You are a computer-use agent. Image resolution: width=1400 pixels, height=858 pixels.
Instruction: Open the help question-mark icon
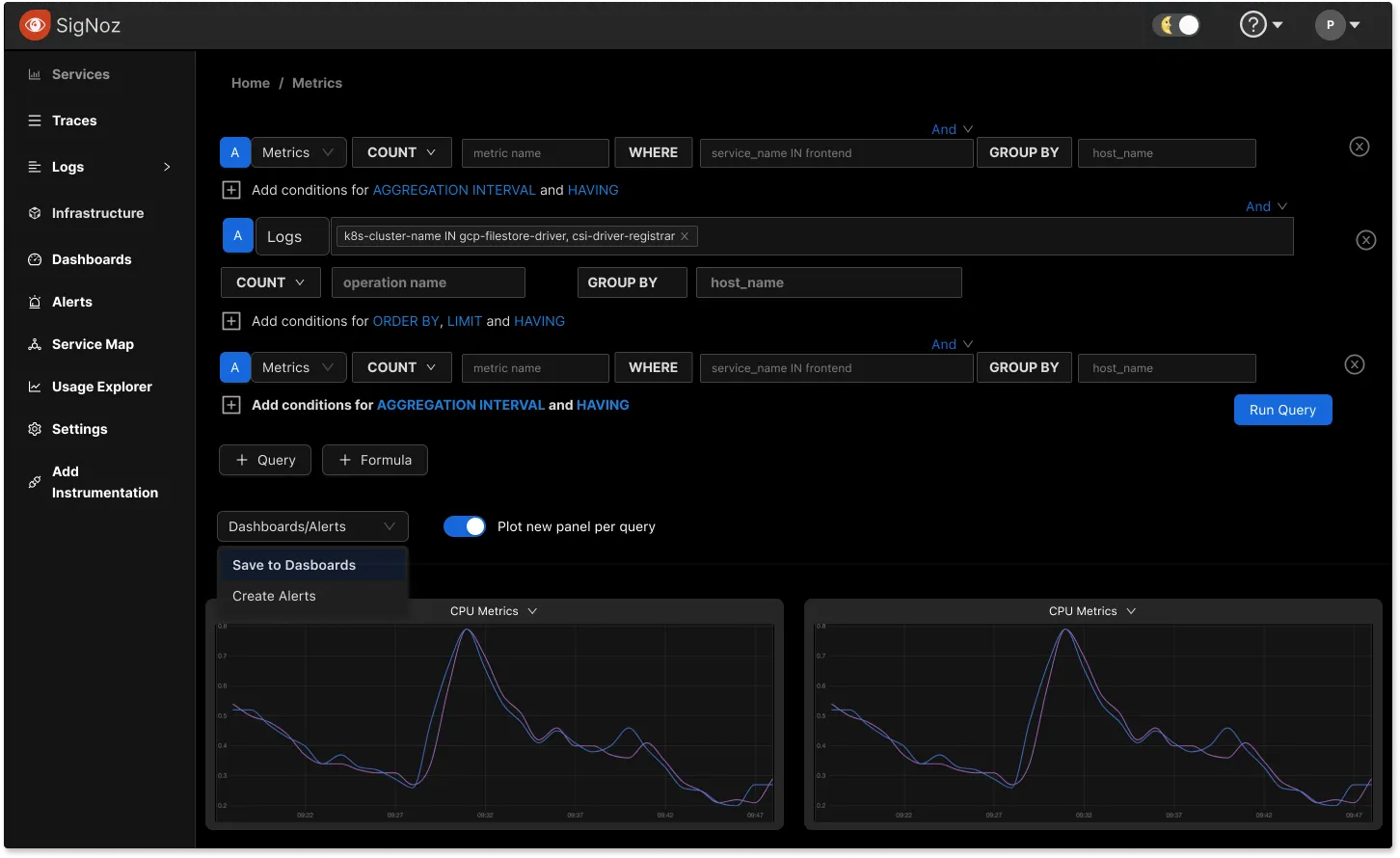[x=1252, y=25]
